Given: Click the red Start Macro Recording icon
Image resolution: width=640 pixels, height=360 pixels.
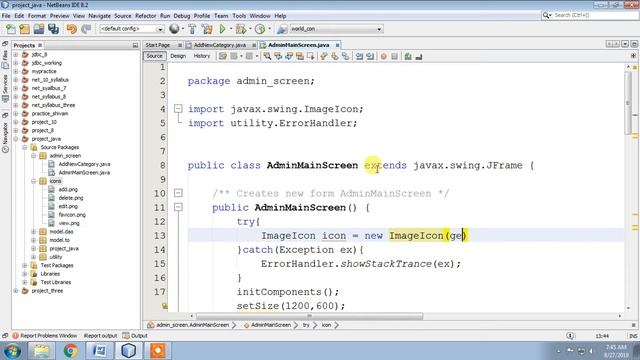Looking at the screenshot, I should click(384, 56).
